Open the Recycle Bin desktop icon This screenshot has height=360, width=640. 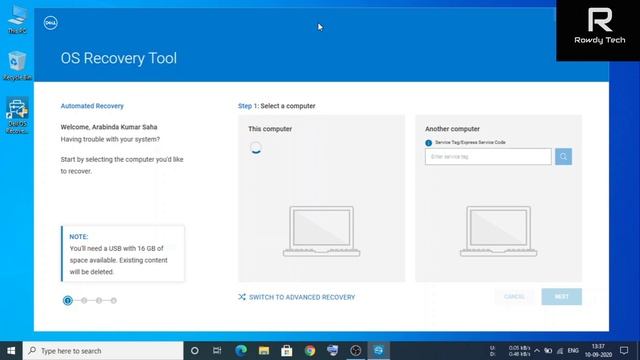coord(17,65)
